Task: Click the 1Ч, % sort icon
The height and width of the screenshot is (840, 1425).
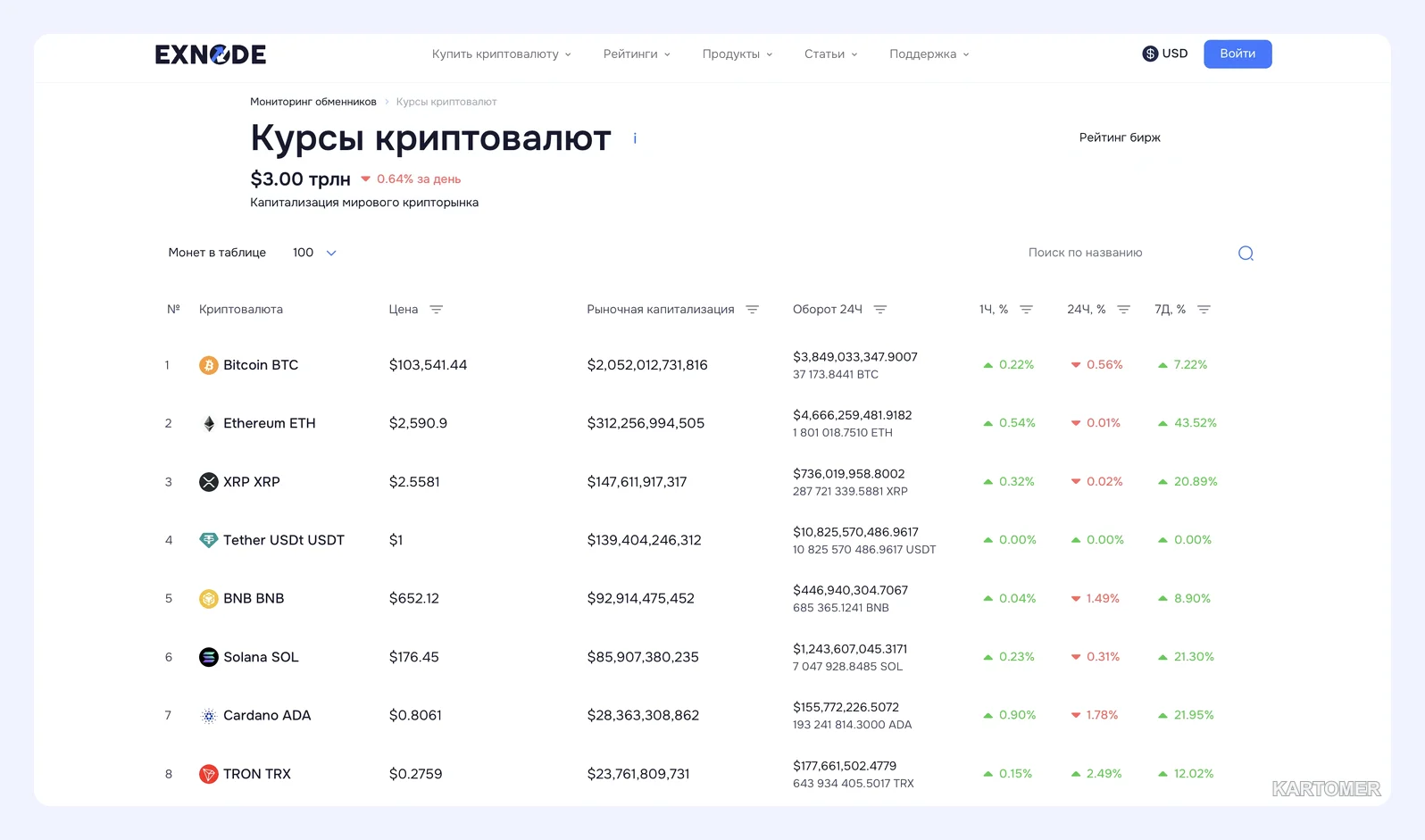Action: 1026,310
